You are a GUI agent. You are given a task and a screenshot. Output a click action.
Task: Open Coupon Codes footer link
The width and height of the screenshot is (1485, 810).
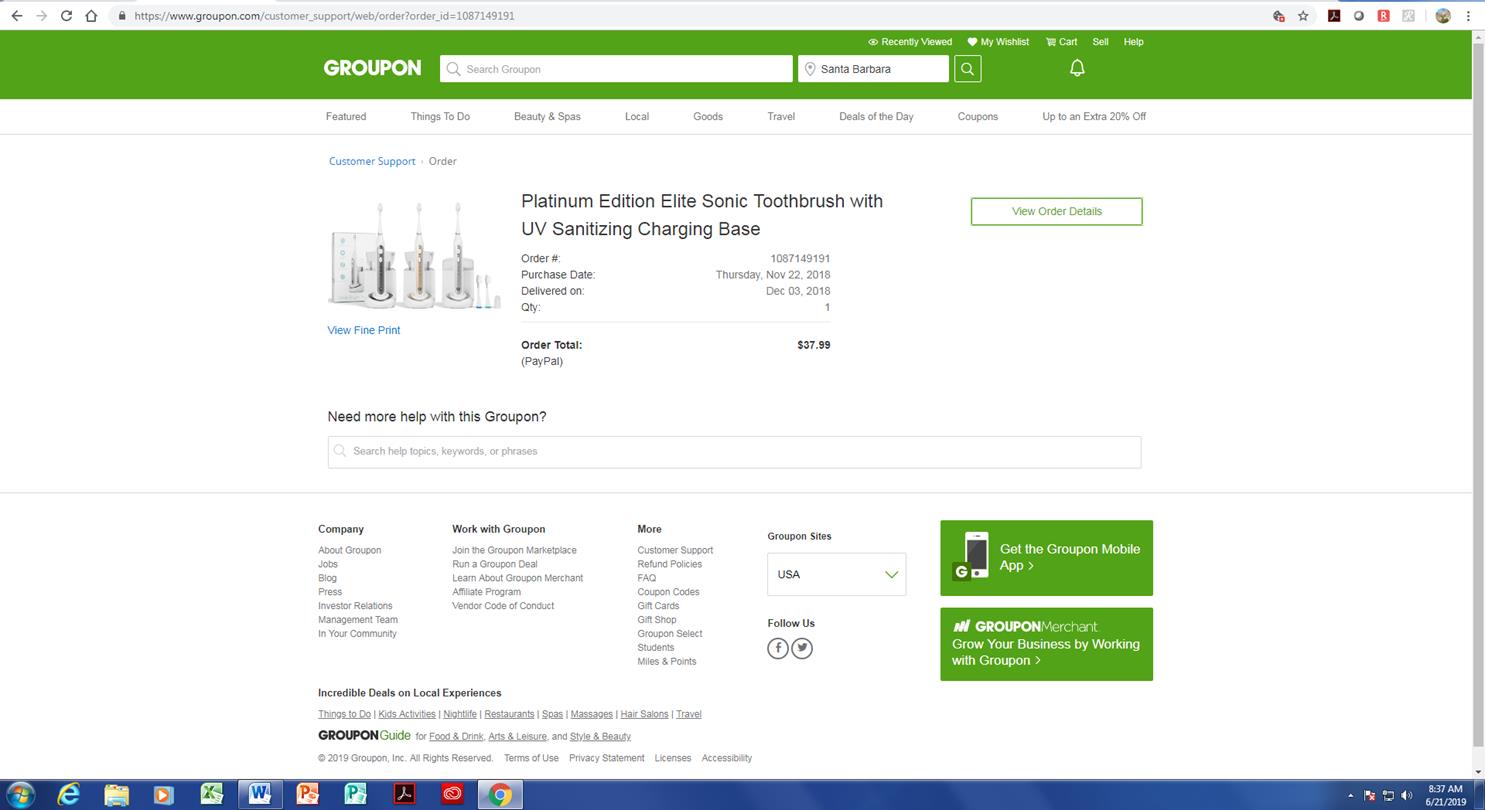point(668,592)
